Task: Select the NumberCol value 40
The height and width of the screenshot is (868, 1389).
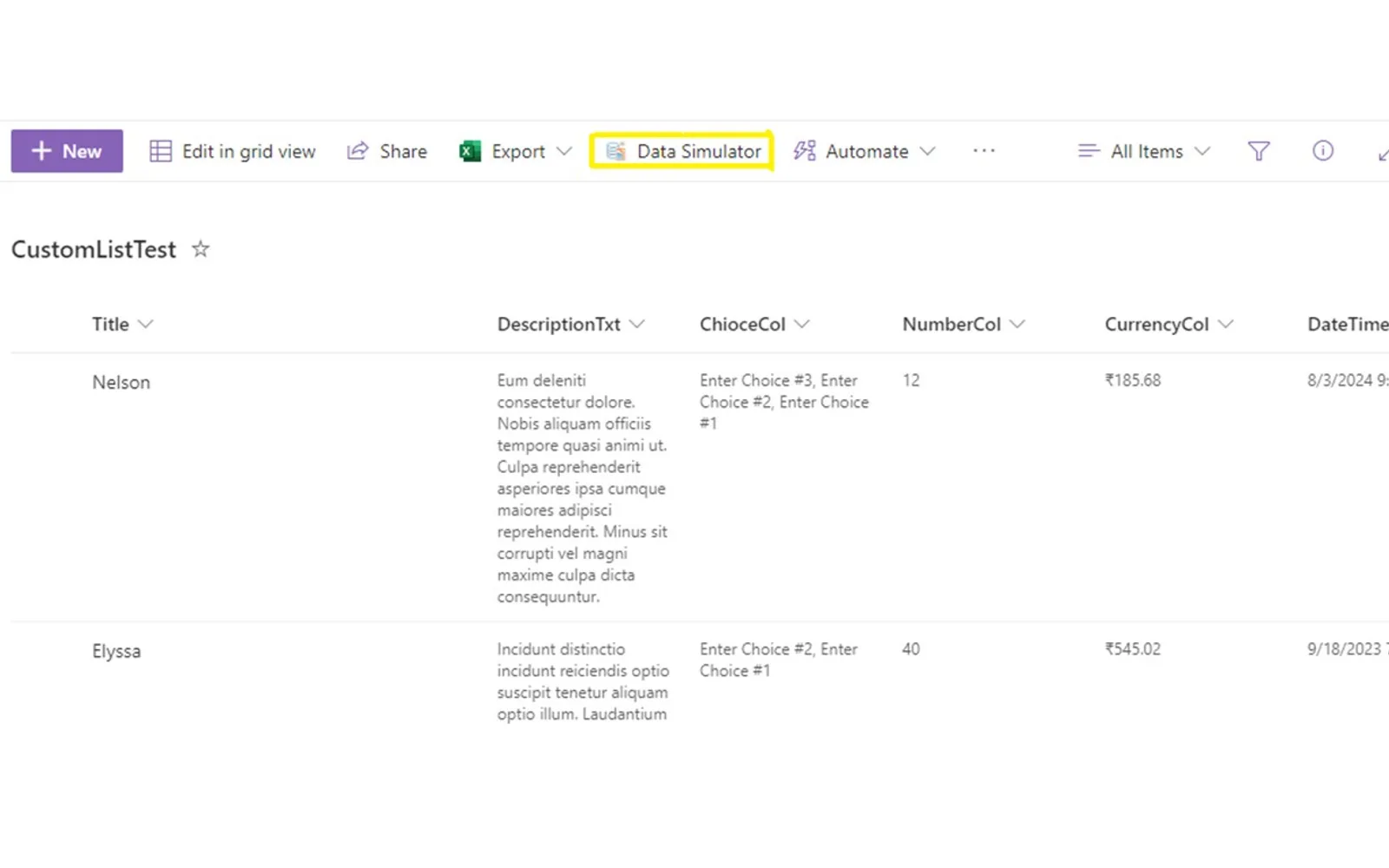Action: point(911,649)
